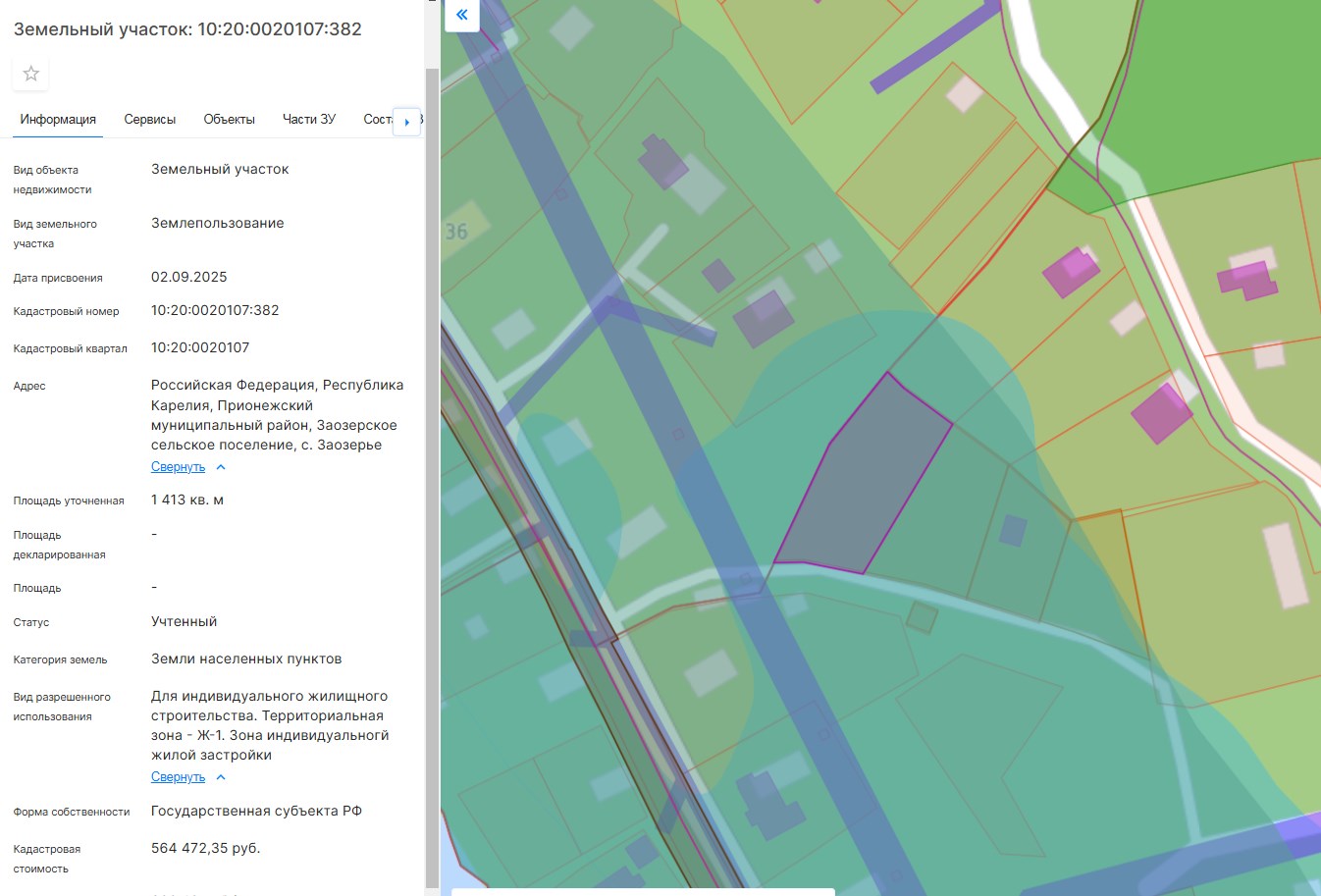Click cadastral value 564 472,35 руб.
The image size is (1321, 896).
pos(206,848)
